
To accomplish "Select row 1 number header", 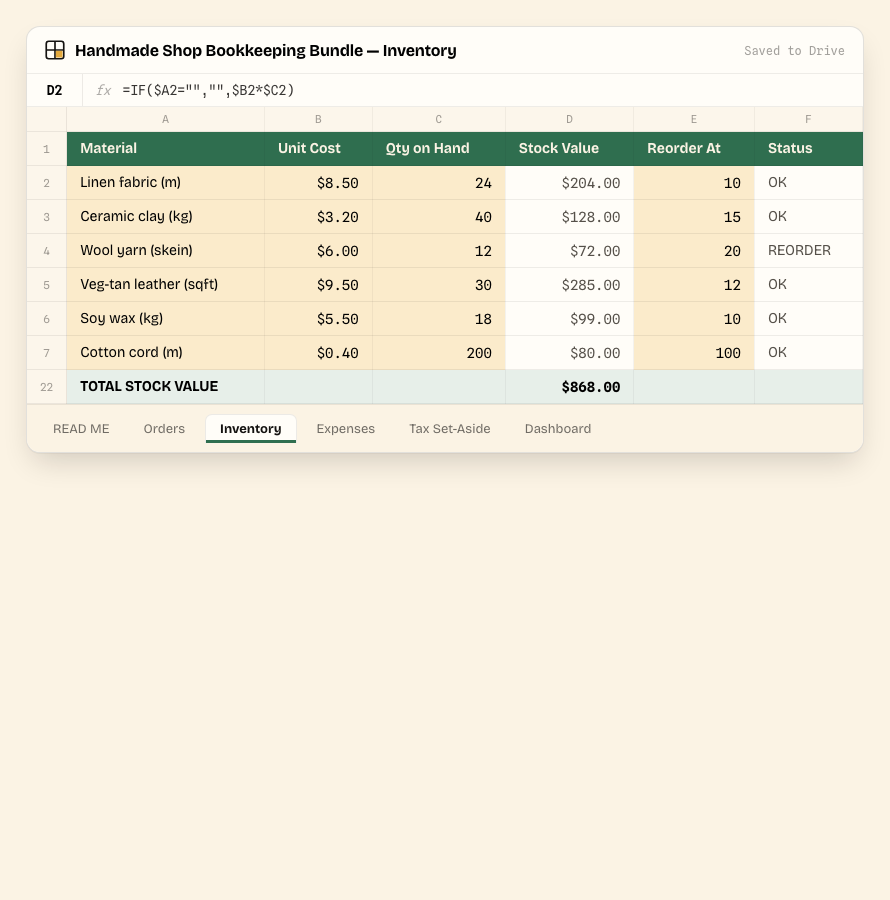I will point(46,149).
